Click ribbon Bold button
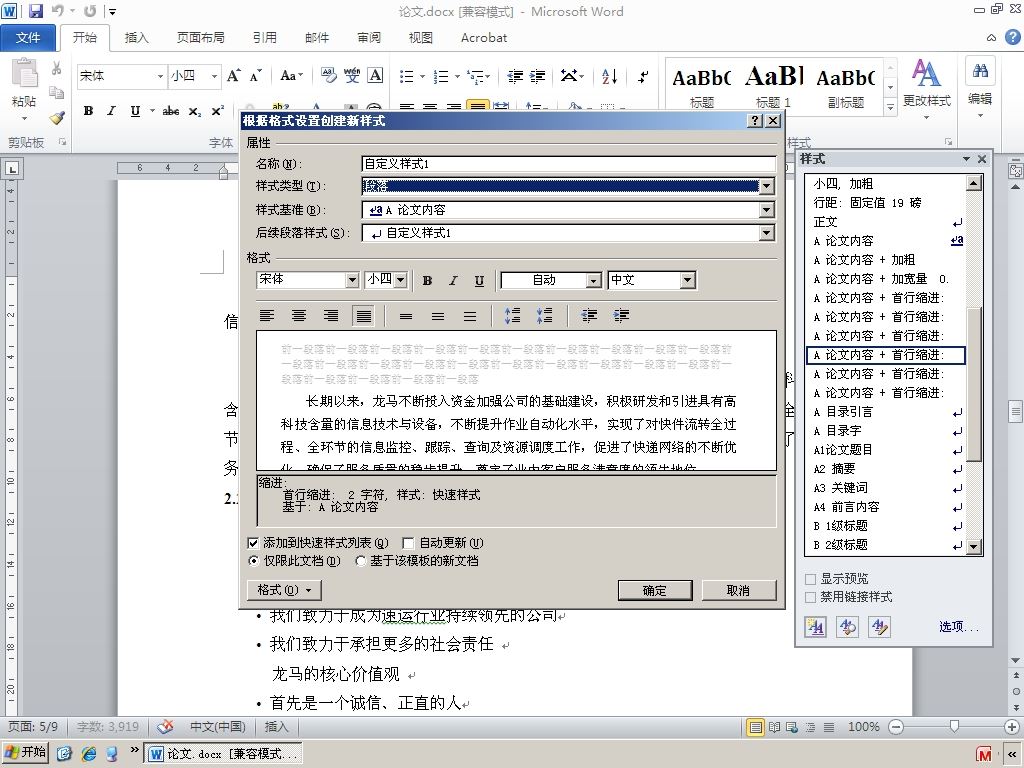 (x=88, y=111)
